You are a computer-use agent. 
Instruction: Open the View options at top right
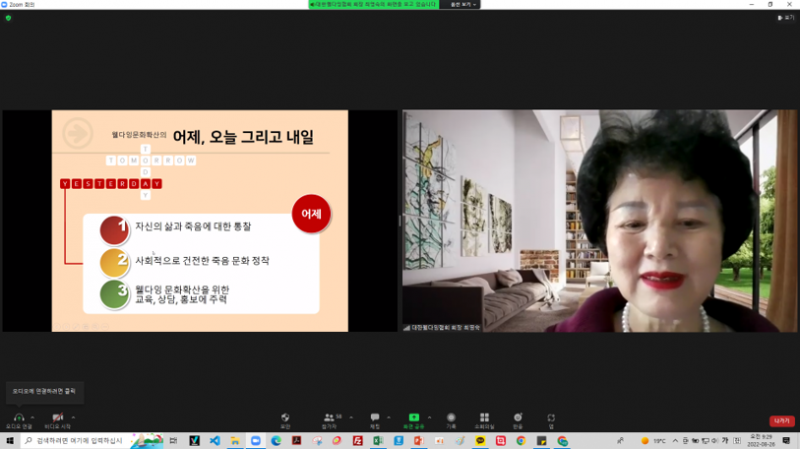coord(785,17)
